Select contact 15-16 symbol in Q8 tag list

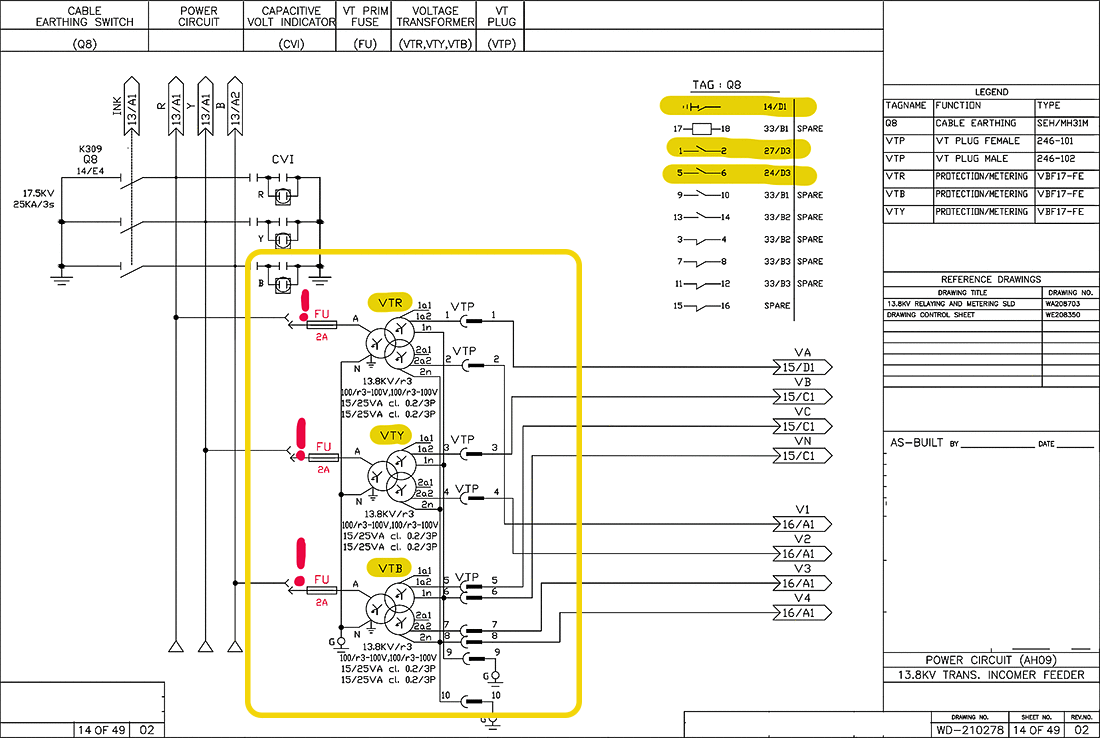click(x=702, y=307)
